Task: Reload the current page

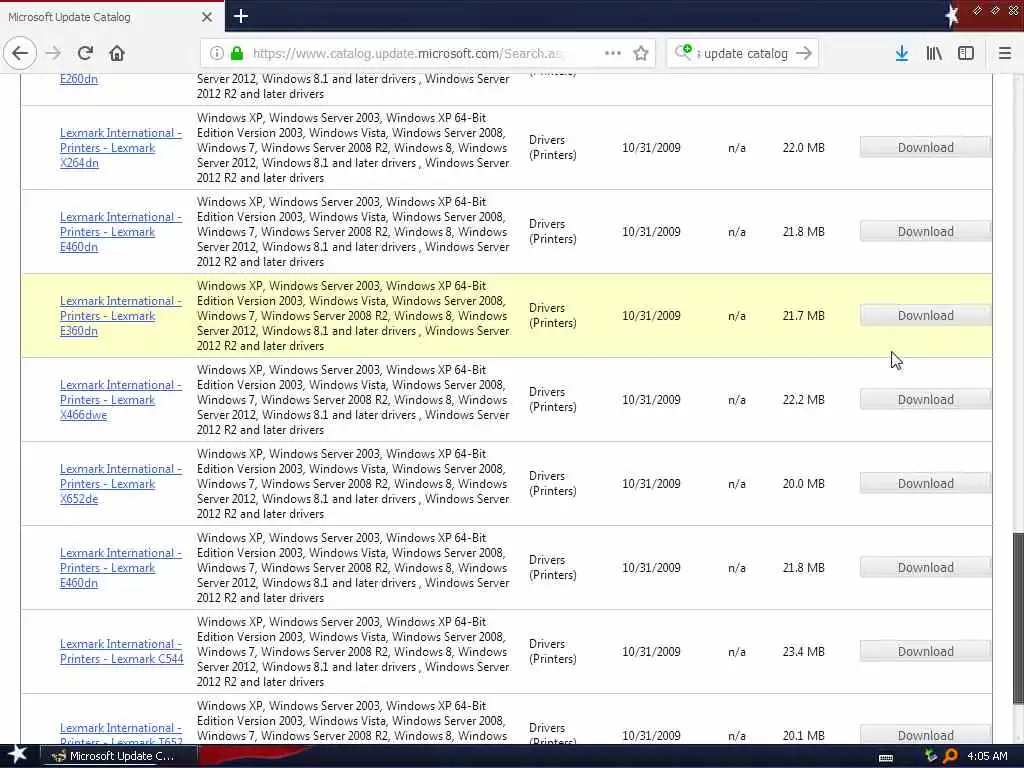Action: (x=85, y=53)
